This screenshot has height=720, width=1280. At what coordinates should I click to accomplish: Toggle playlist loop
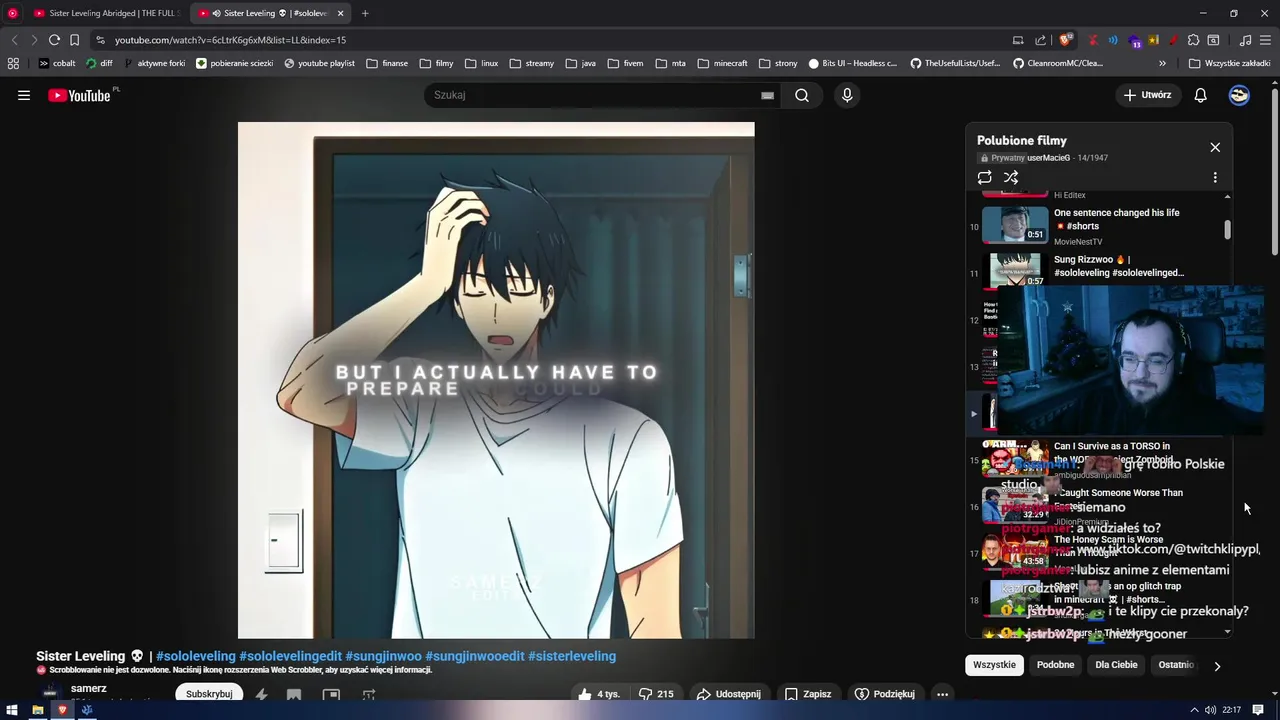(x=985, y=177)
